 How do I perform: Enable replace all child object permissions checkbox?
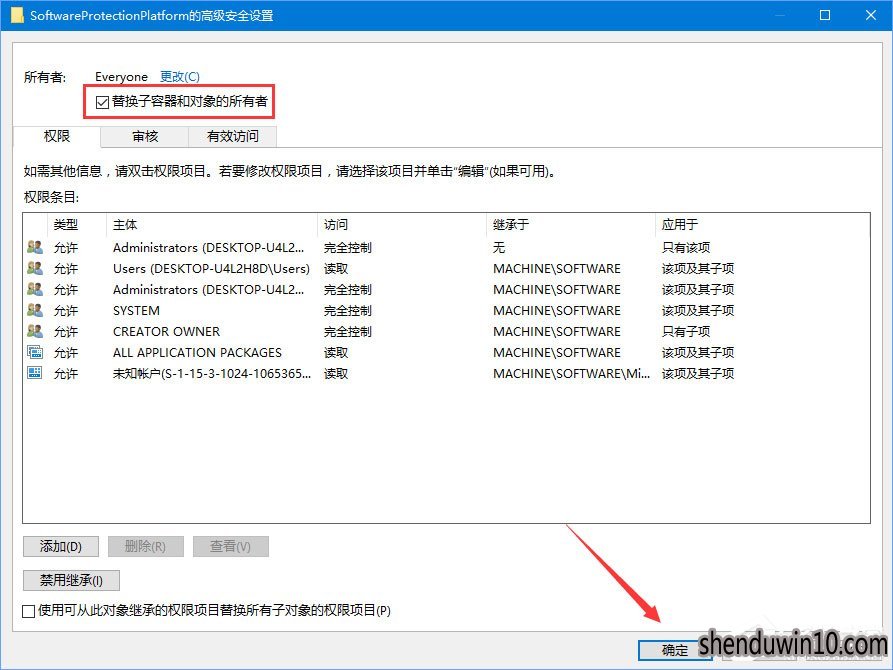[x=28, y=611]
